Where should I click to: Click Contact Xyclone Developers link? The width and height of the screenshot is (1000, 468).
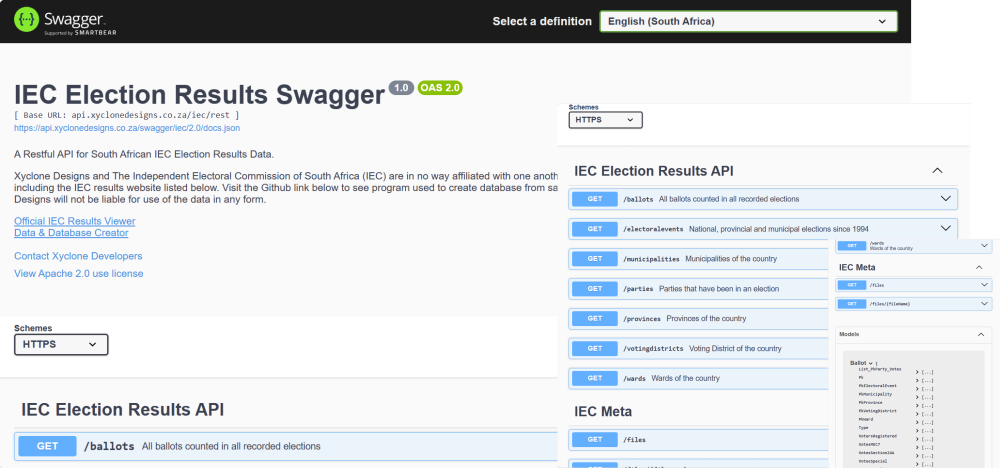(x=78, y=256)
